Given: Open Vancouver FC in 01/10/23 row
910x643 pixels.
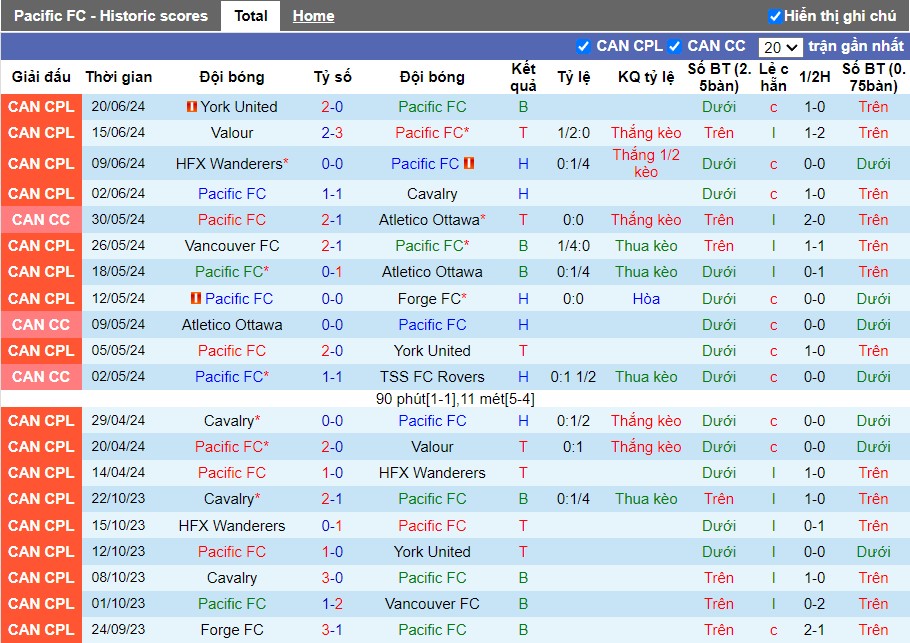Looking at the screenshot, I should (x=432, y=604).
